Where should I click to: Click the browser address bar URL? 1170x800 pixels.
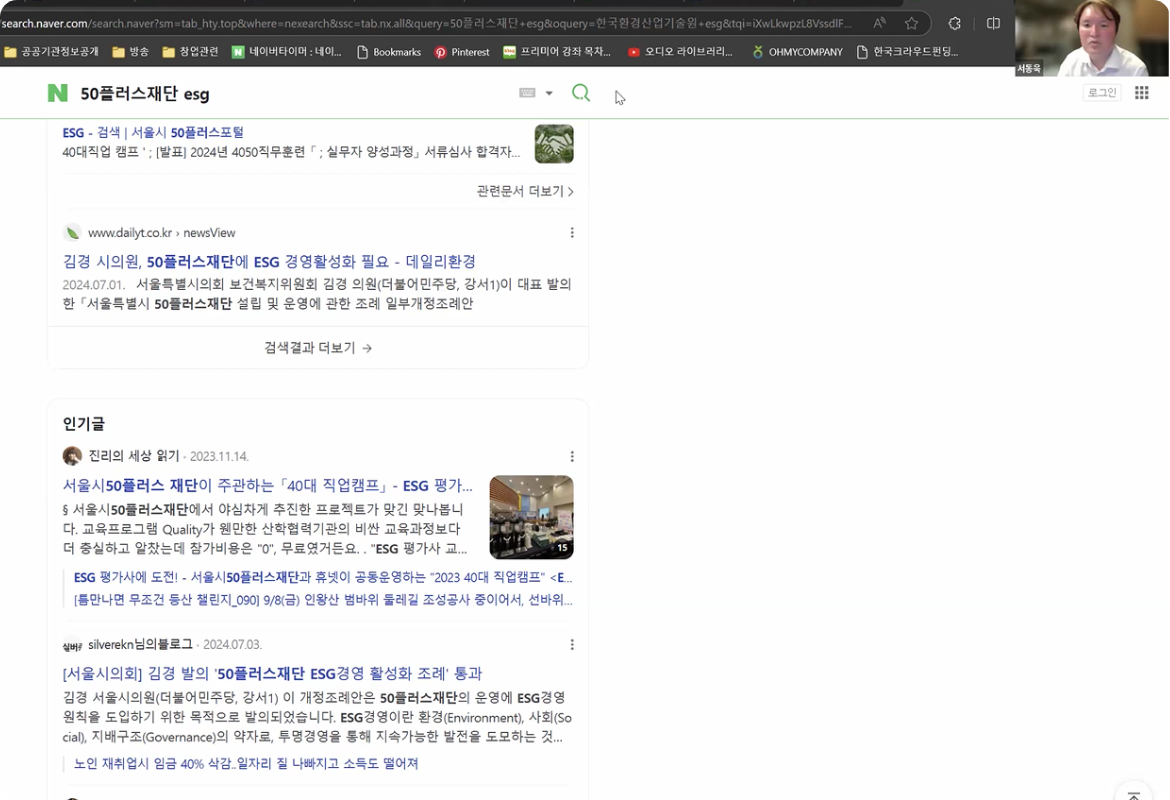pyautogui.click(x=427, y=23)
